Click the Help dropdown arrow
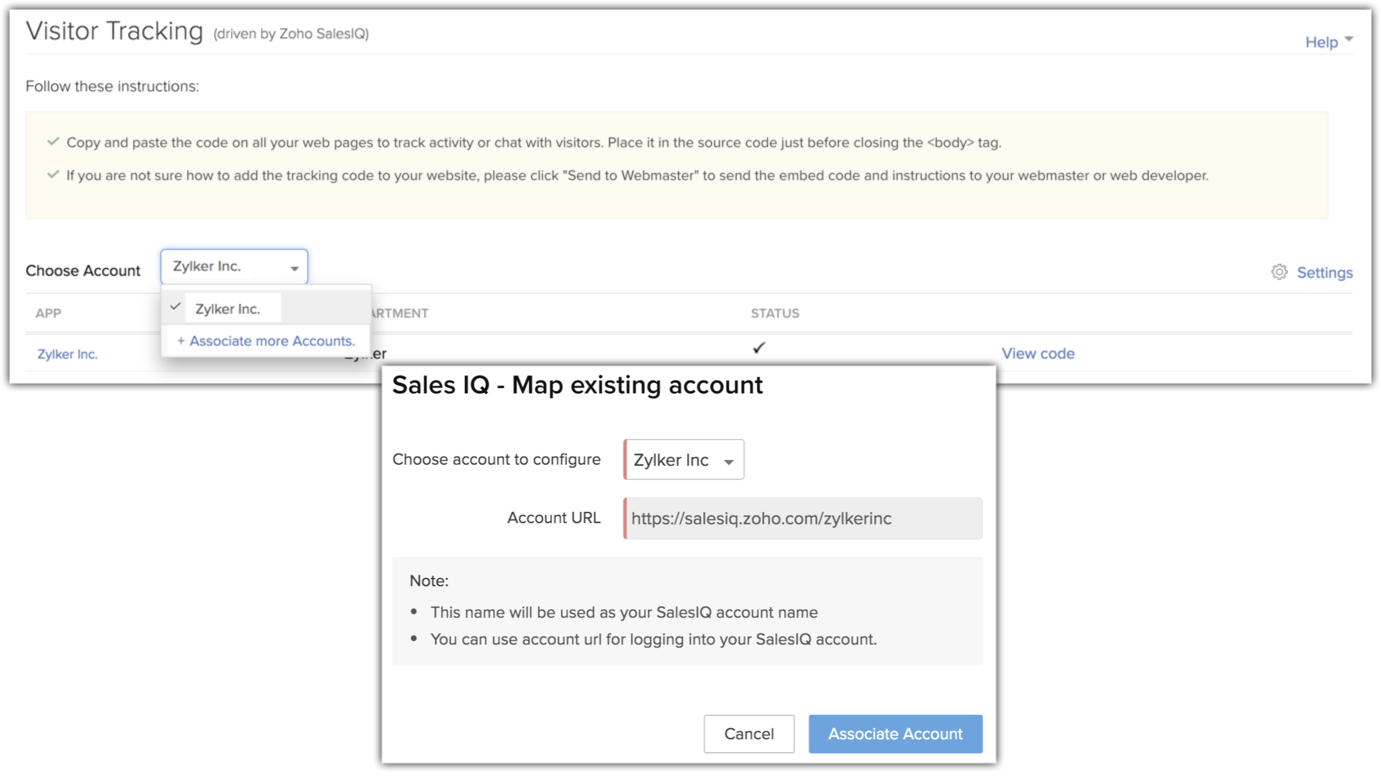 [x=1349, y=39]
